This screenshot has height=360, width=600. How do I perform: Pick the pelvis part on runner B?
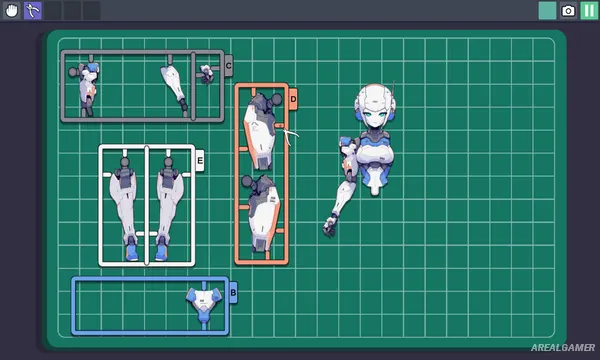[204, 305]
